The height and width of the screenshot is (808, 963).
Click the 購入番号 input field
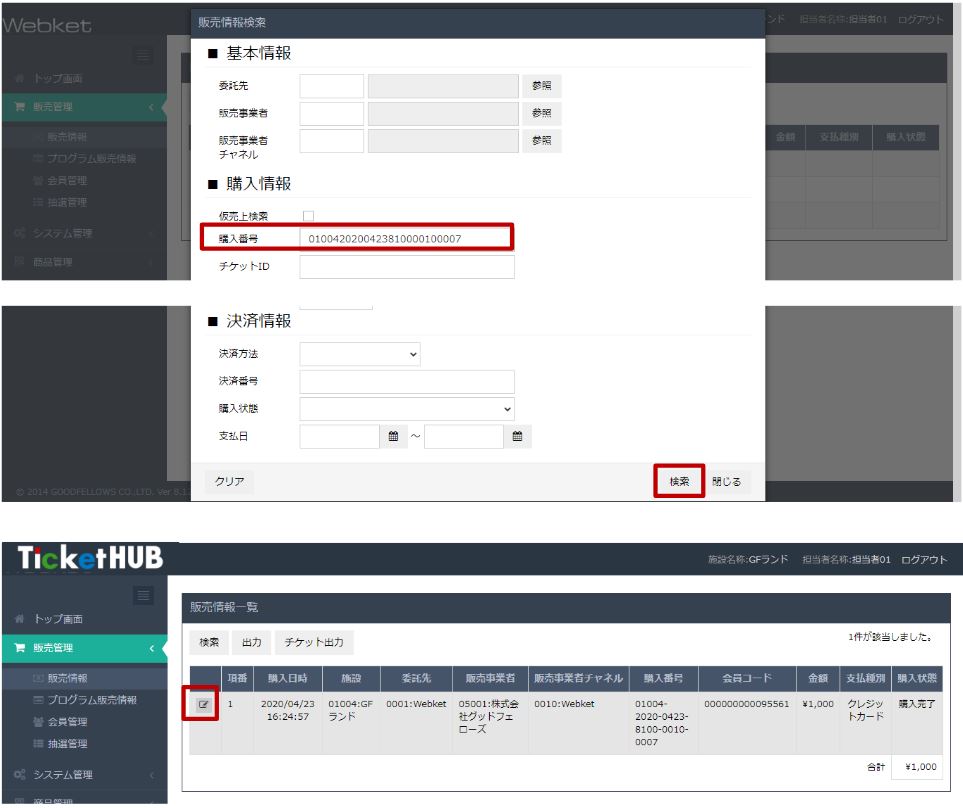(406, 238)
